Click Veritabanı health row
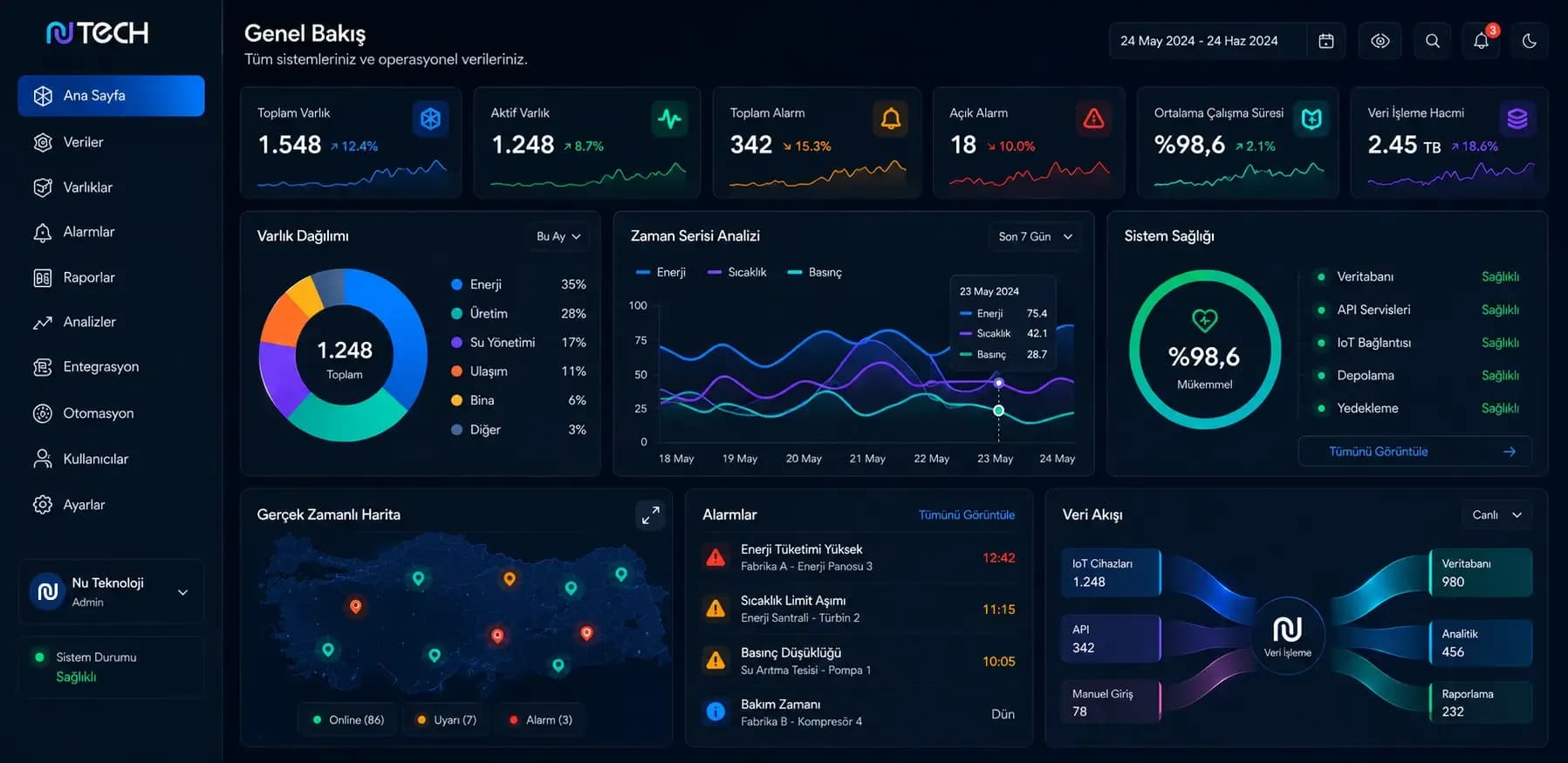This screenshot has width=1568, height=763. point(1418,276)
